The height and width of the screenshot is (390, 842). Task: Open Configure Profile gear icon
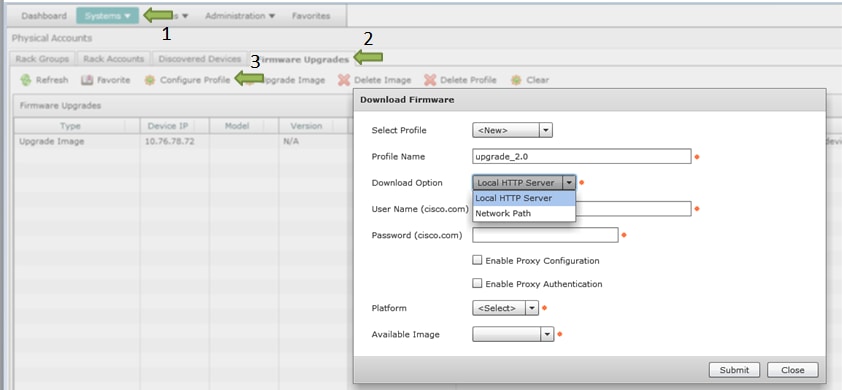(x=150, y=80)
